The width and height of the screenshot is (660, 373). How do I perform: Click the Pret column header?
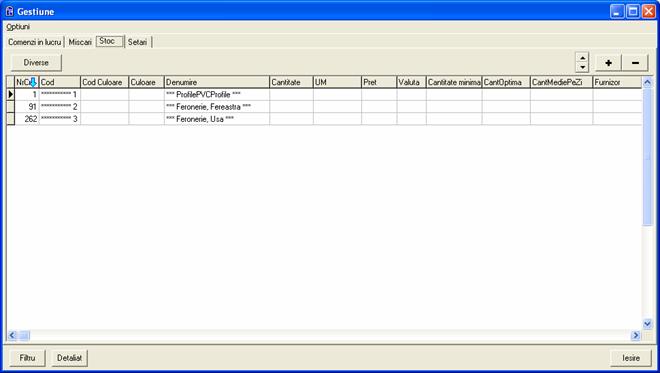[379, 82]
